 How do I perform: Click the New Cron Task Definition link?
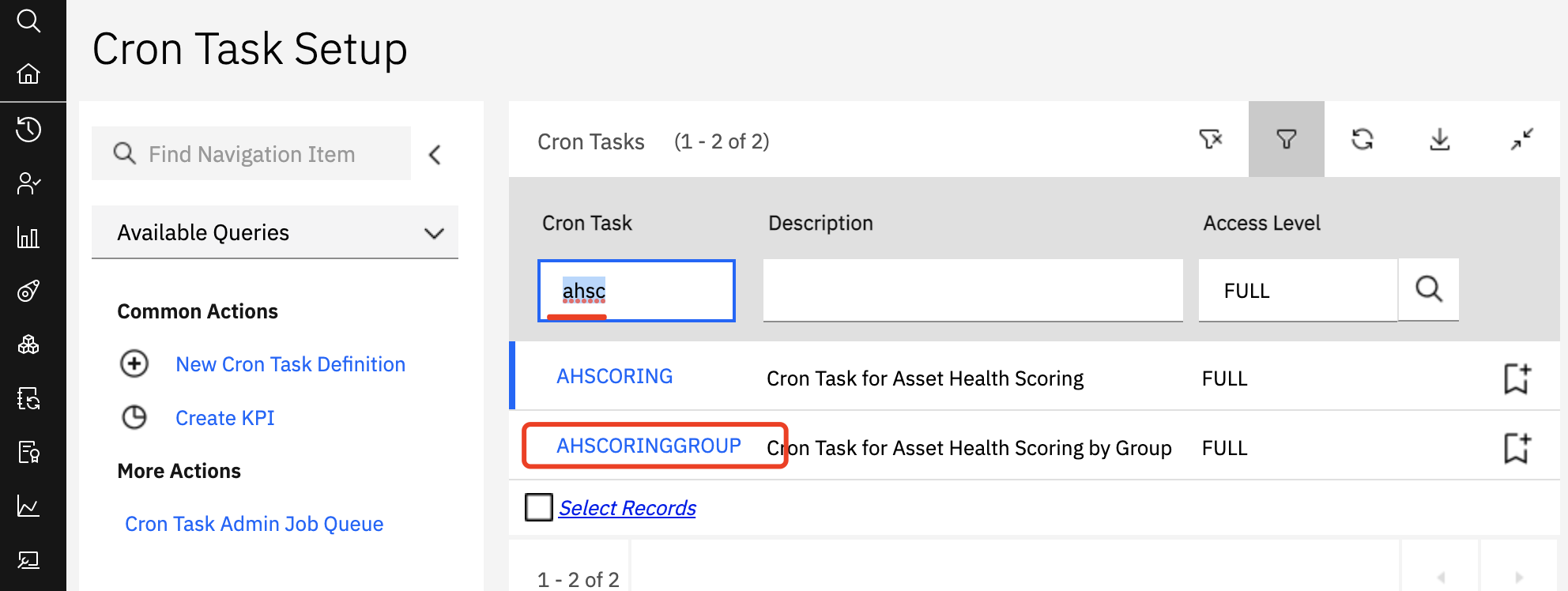pyautogui.click(x=291, y=364)
